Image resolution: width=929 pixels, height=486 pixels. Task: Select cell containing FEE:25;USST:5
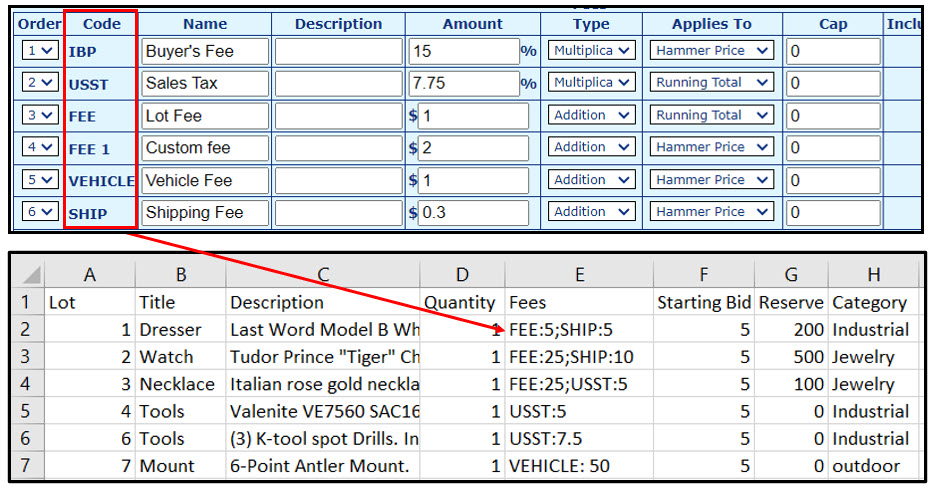click(579, 383)
